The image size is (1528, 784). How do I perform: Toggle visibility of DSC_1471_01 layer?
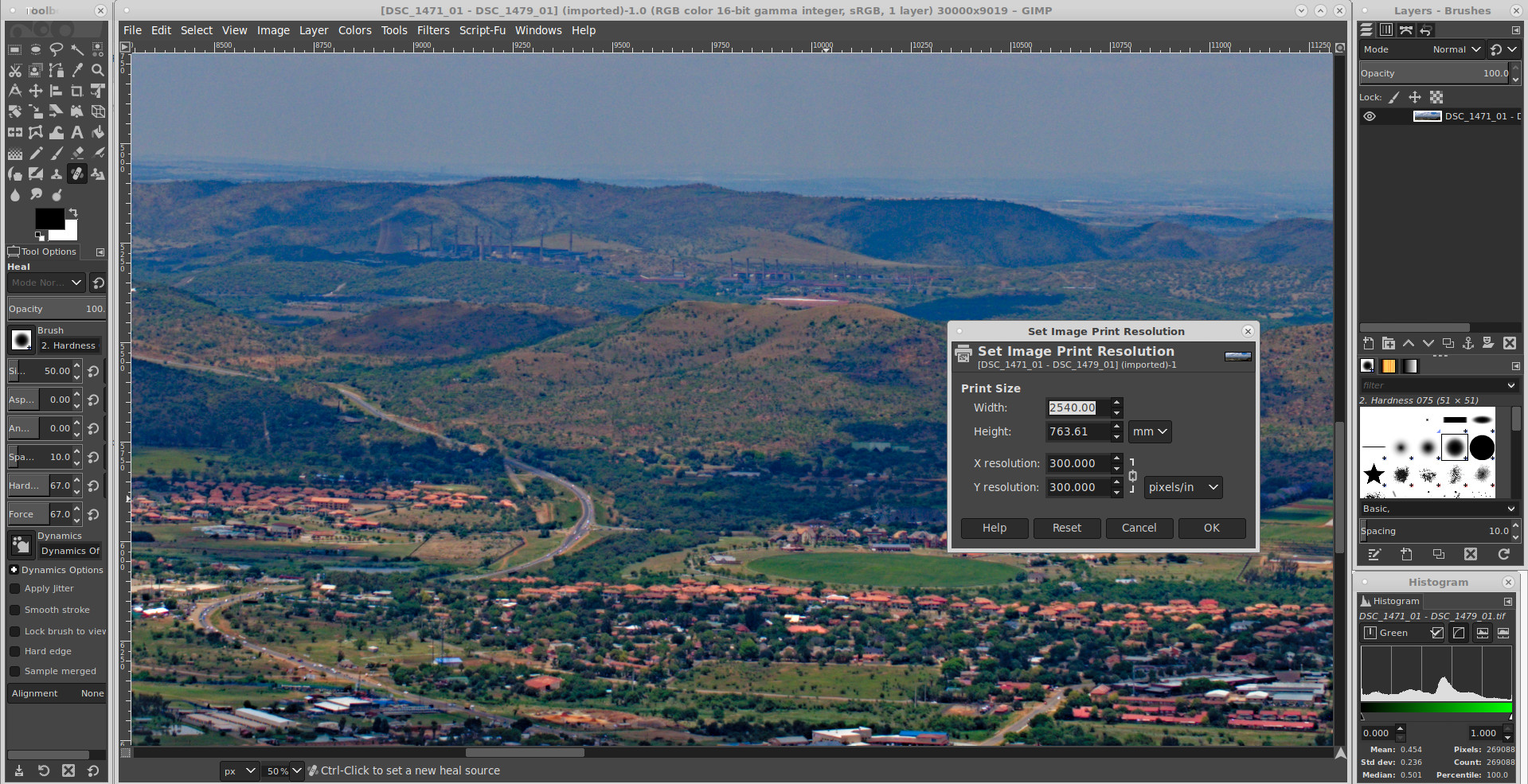tap(1370, 116)
